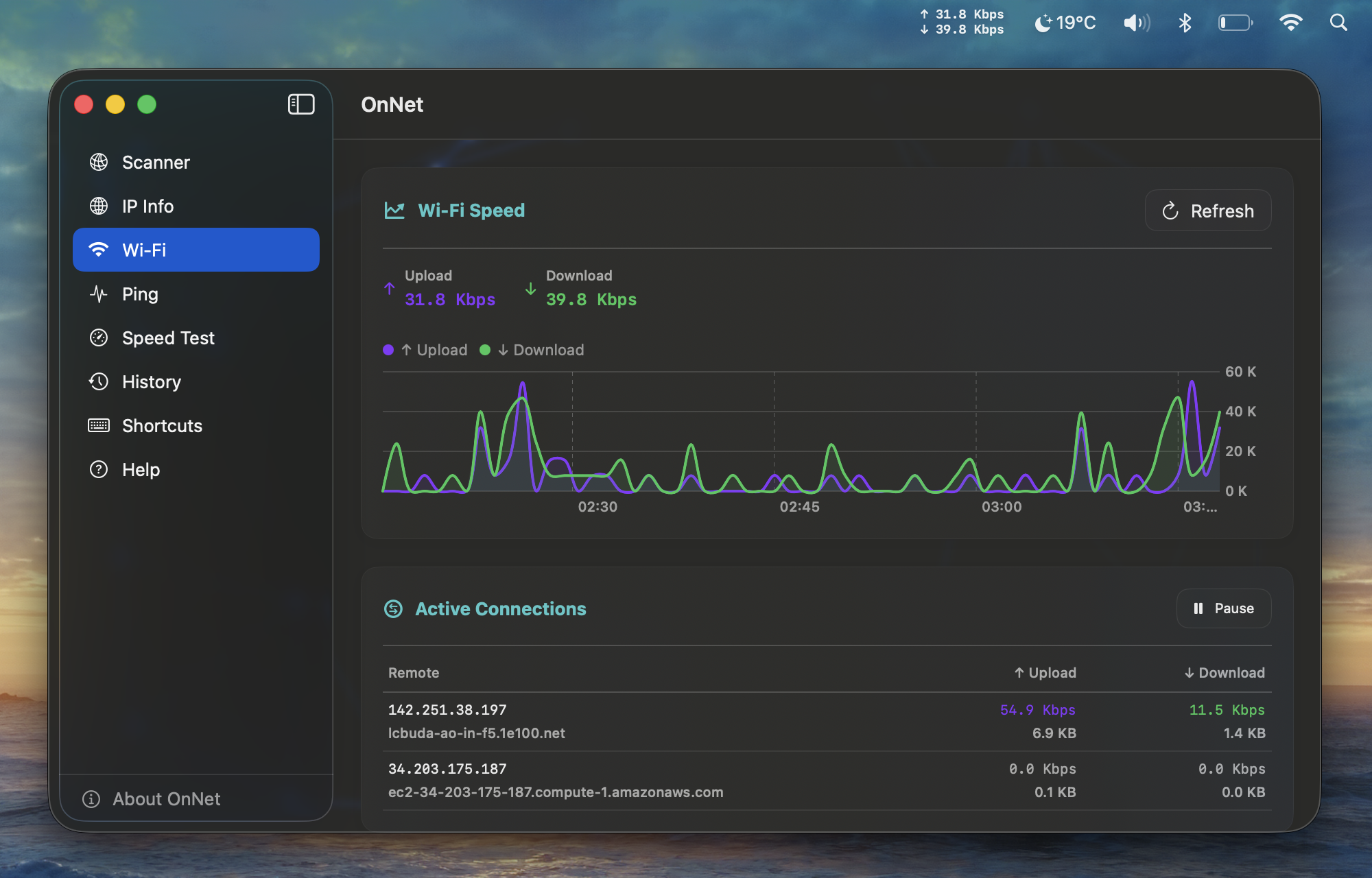Sort connections by Remote column
This screenshot has height=878, width=1372.
[x=414, y=673]
